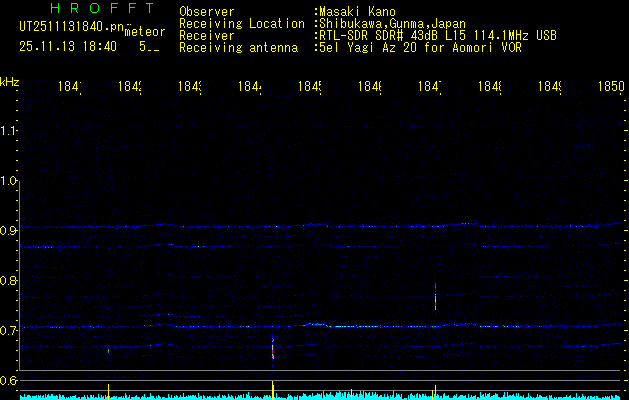The height and width of the screenshot is (400, 629).
Task: Click the 0.9 kHz axis label
Action: [x=10, y=231]
